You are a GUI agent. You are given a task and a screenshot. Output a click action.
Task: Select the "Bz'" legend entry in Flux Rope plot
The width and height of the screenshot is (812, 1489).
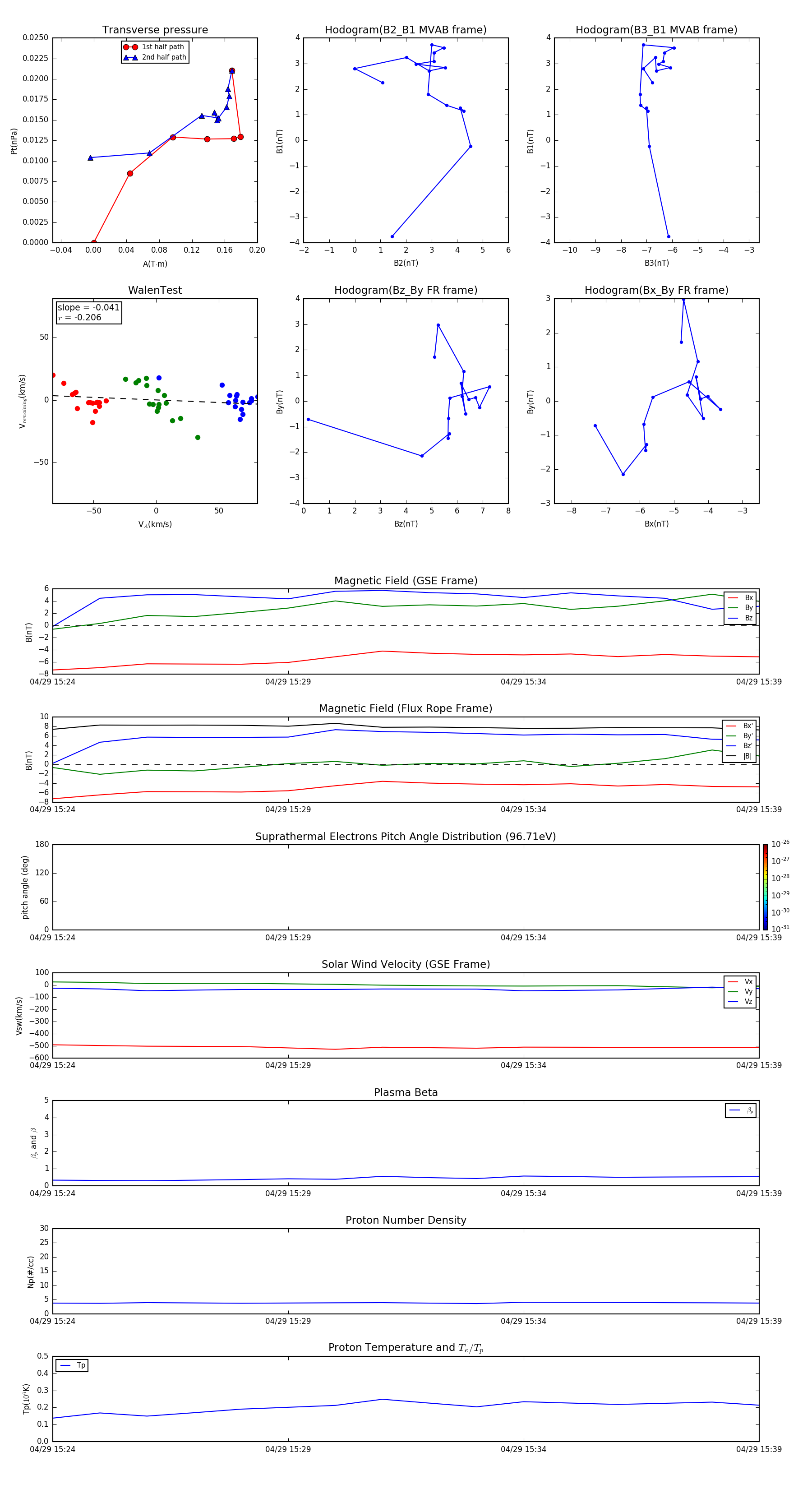[x=740, y=746]
